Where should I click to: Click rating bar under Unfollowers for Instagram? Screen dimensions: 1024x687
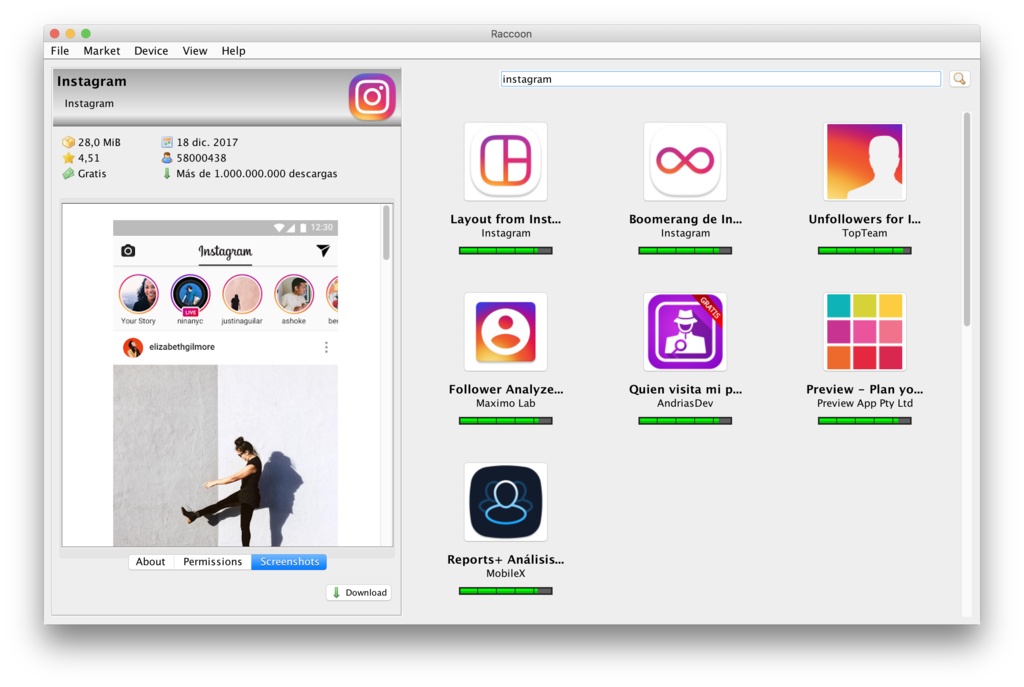pos(865,251)
